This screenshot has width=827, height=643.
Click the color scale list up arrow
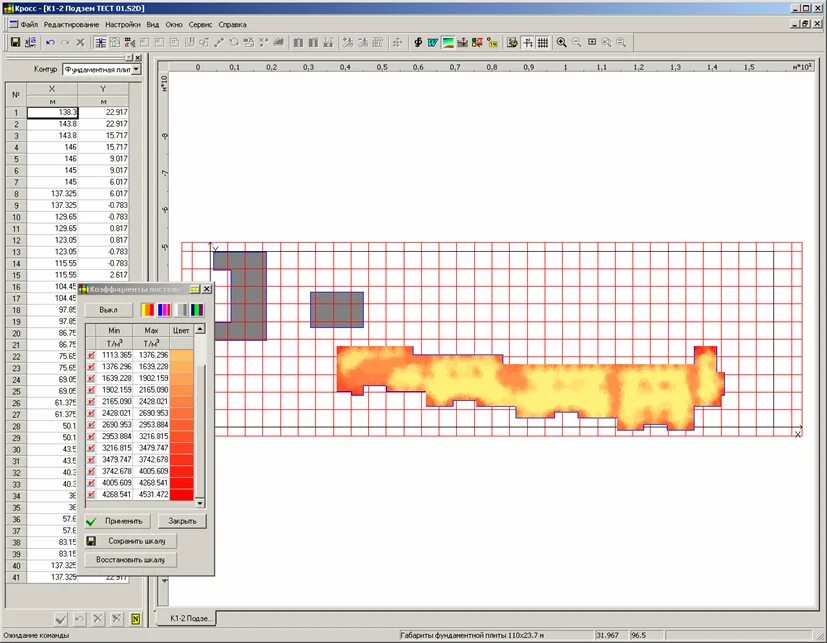200,329
